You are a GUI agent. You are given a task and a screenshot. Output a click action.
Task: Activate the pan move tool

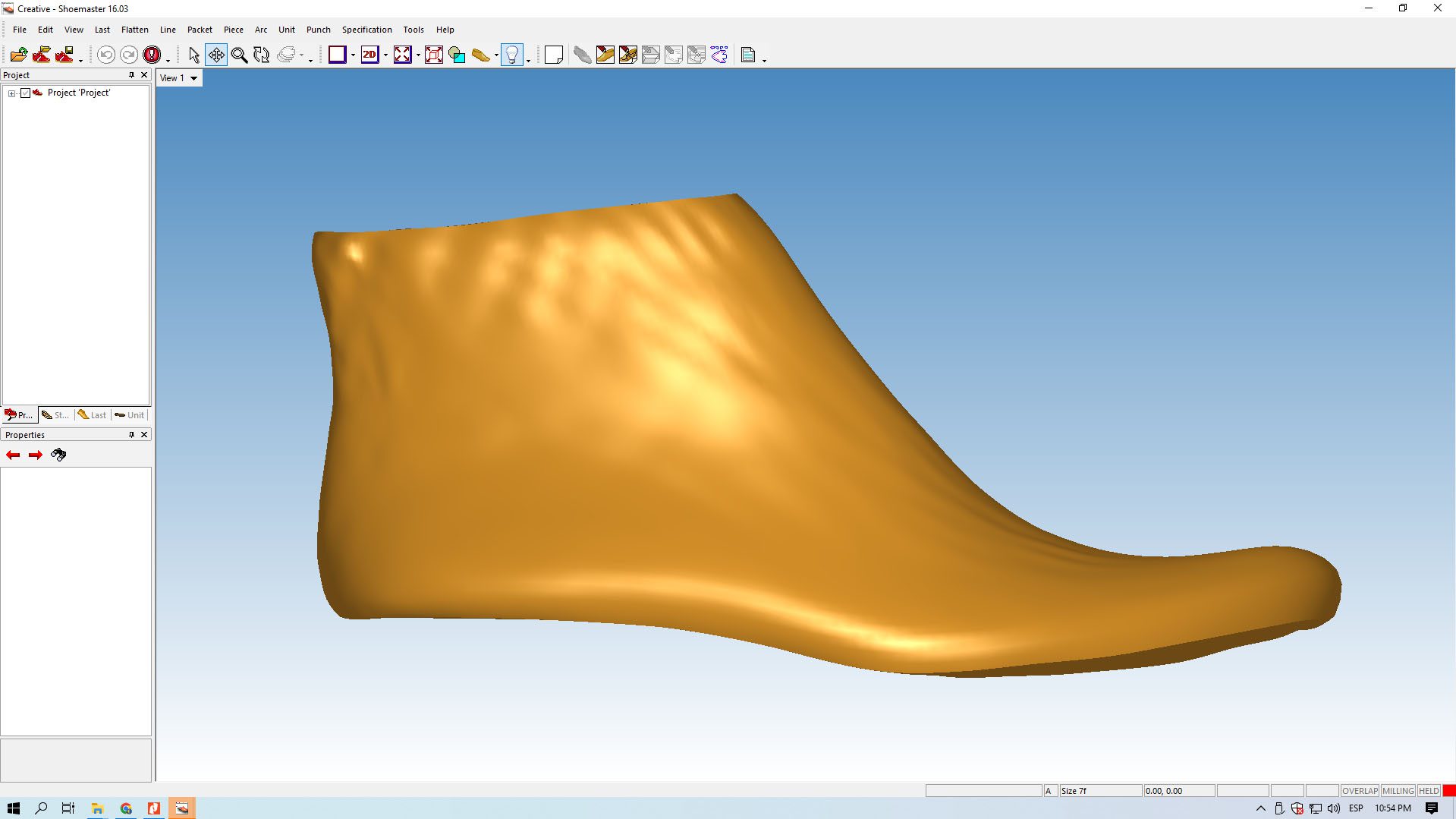pos(216,55)
